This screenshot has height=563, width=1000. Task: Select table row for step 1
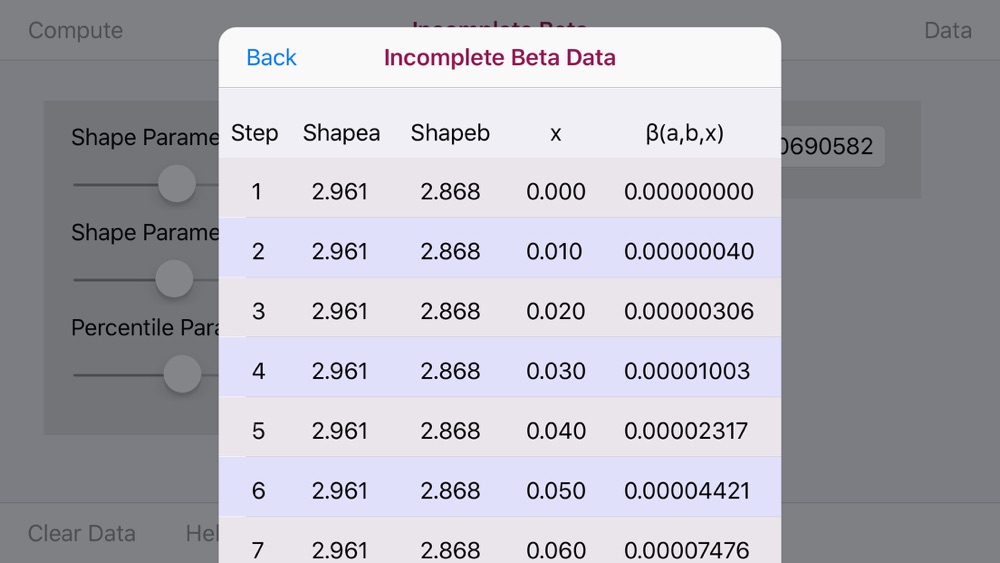[500, 191]
